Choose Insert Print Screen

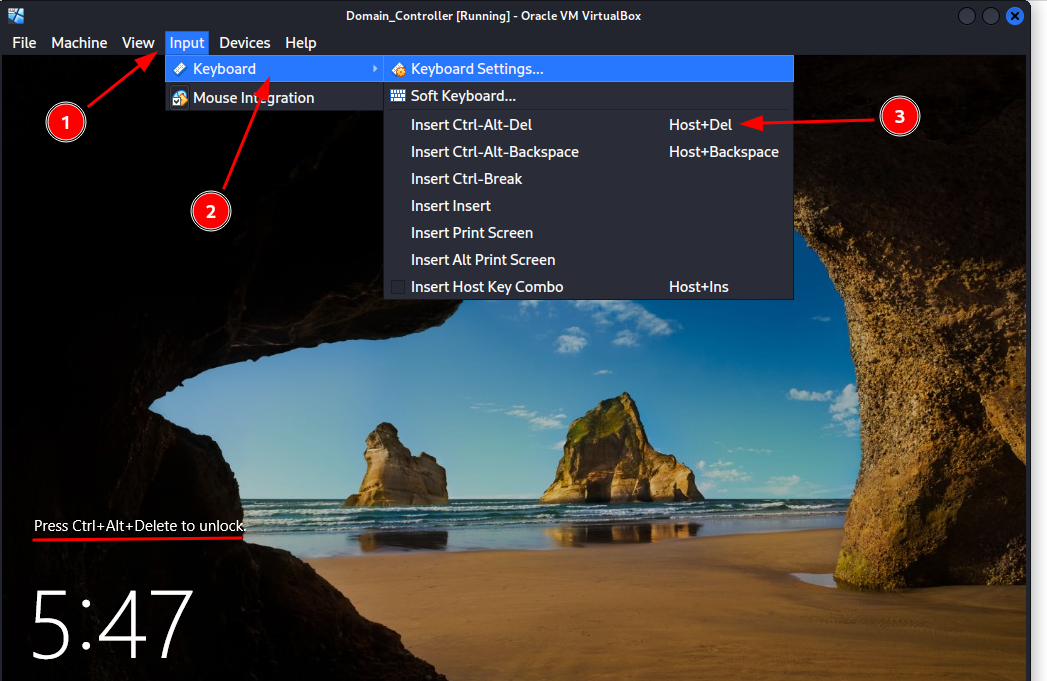click(x=589, y=233)
